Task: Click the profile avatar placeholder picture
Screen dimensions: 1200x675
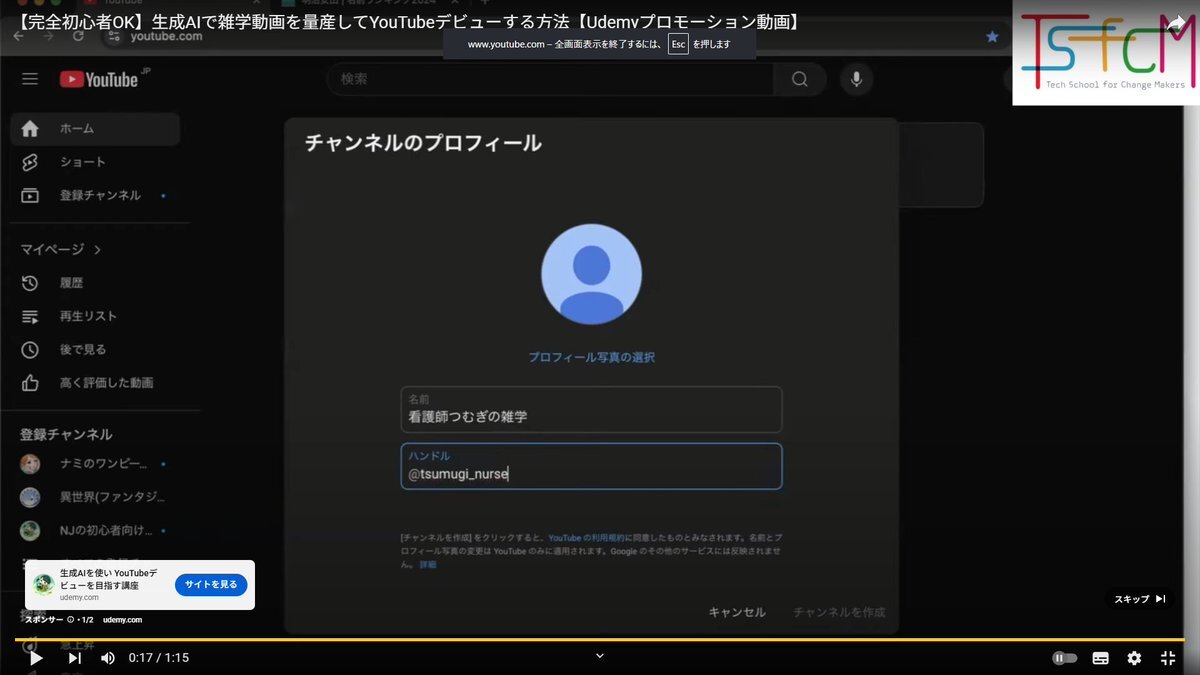Action: pos(591,274)
